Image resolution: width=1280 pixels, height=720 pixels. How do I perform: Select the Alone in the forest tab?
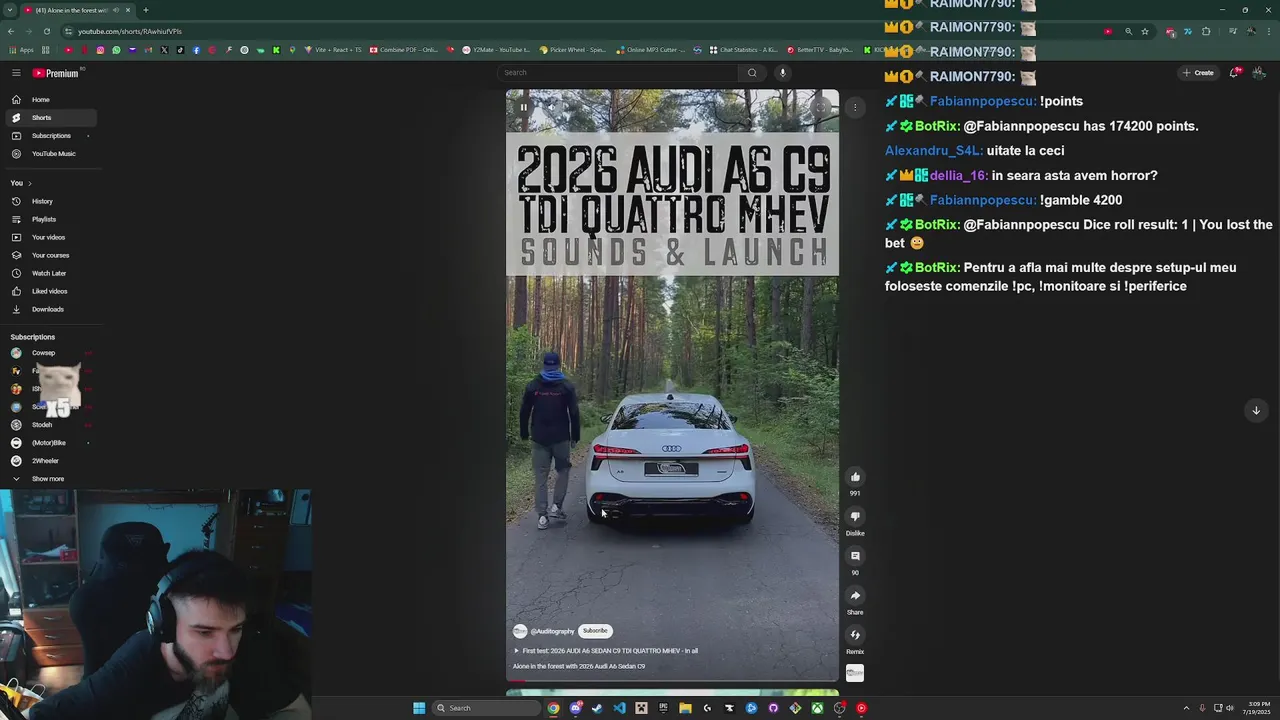pyautogui.click(x=78, y=10)
